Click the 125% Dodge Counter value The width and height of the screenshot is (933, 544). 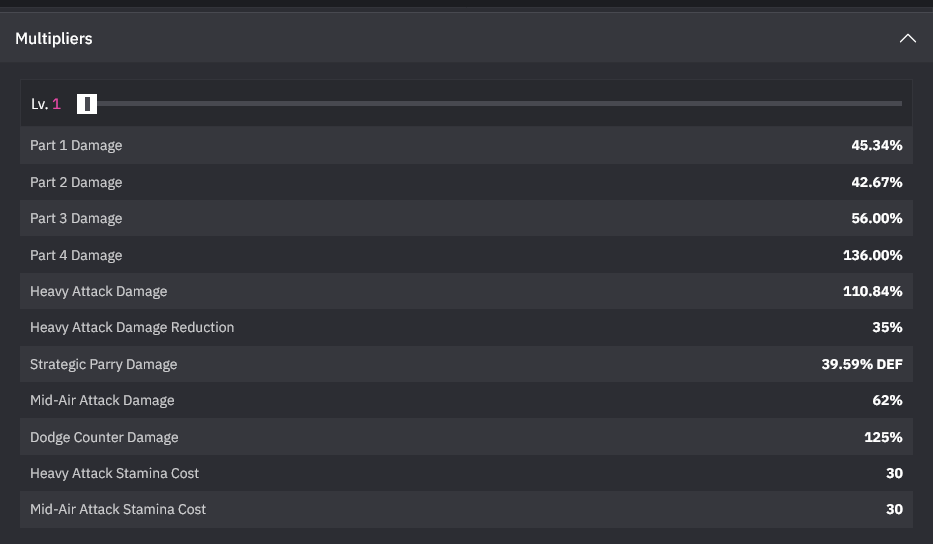tap(883, 437)
